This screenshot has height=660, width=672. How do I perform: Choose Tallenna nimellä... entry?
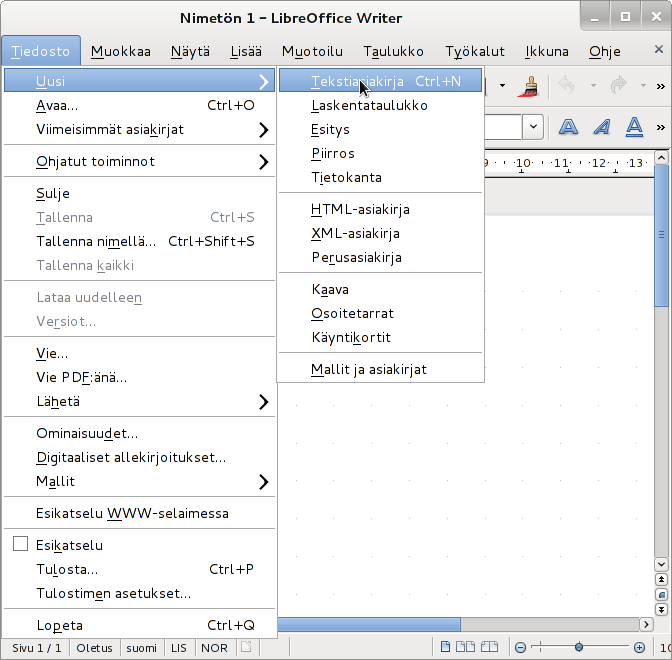click(x=139, y=241)
